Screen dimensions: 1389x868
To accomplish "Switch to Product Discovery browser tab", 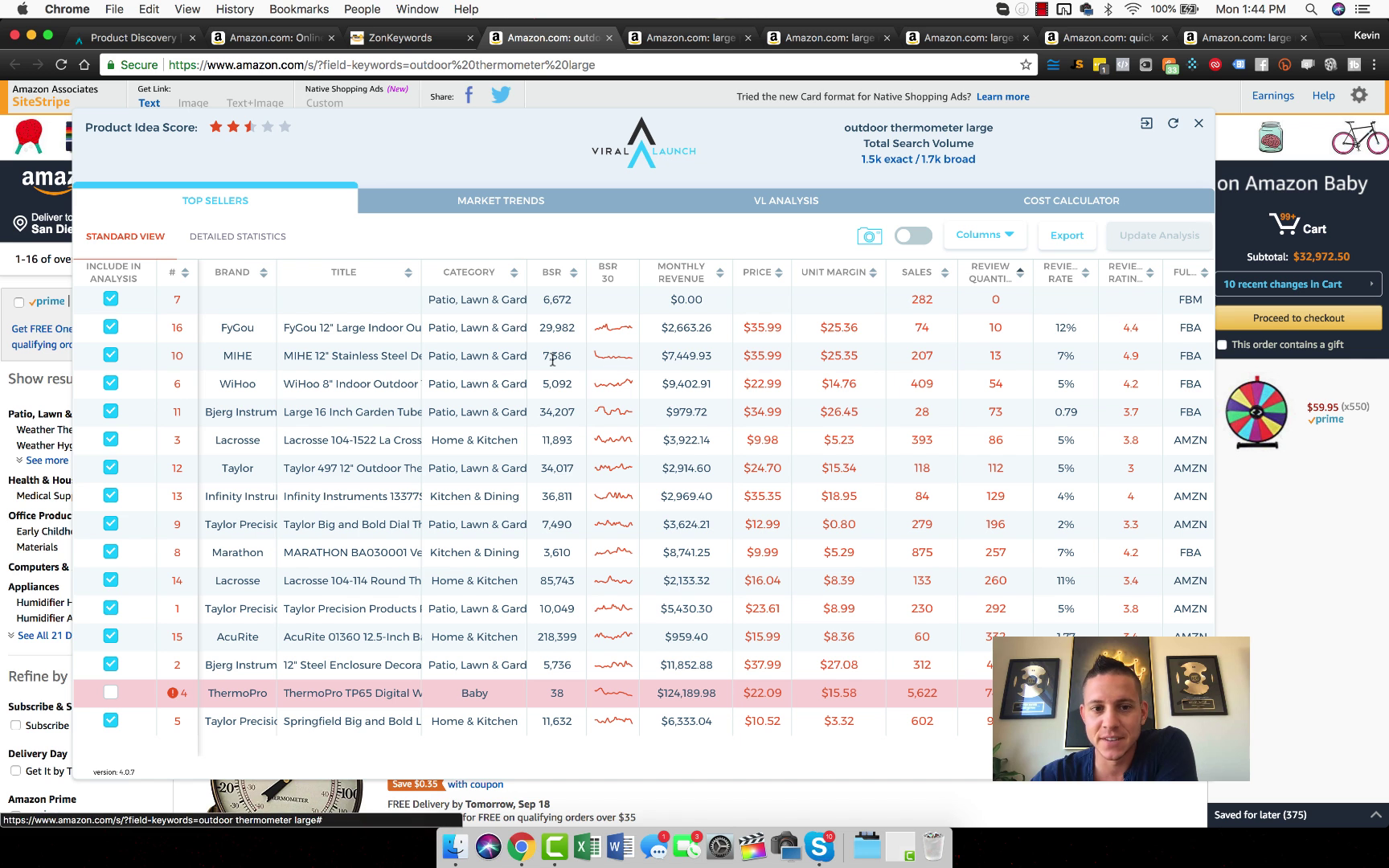I will (x=133, y=37).
